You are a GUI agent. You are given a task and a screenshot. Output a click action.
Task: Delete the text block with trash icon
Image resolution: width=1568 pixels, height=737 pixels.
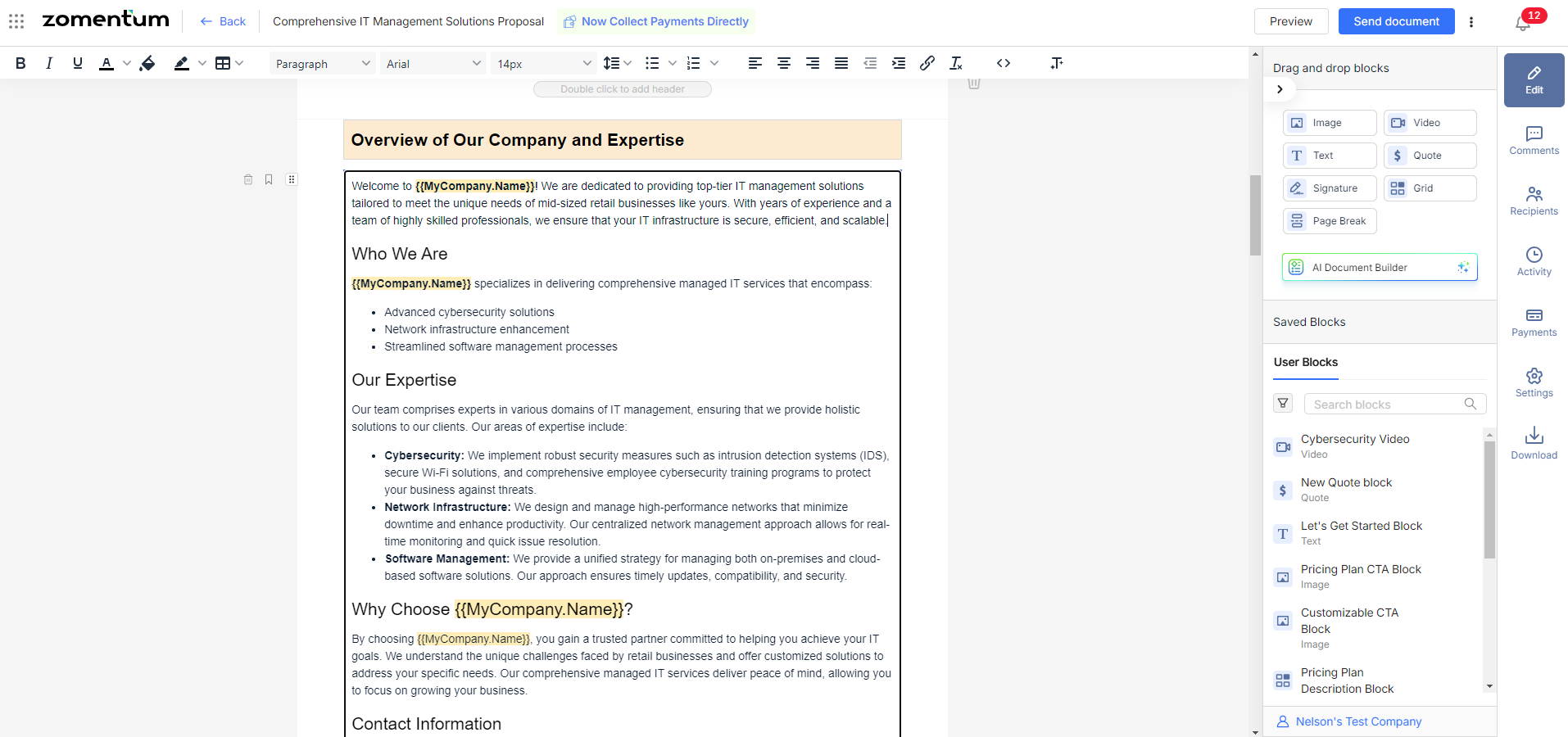[248, 179]
